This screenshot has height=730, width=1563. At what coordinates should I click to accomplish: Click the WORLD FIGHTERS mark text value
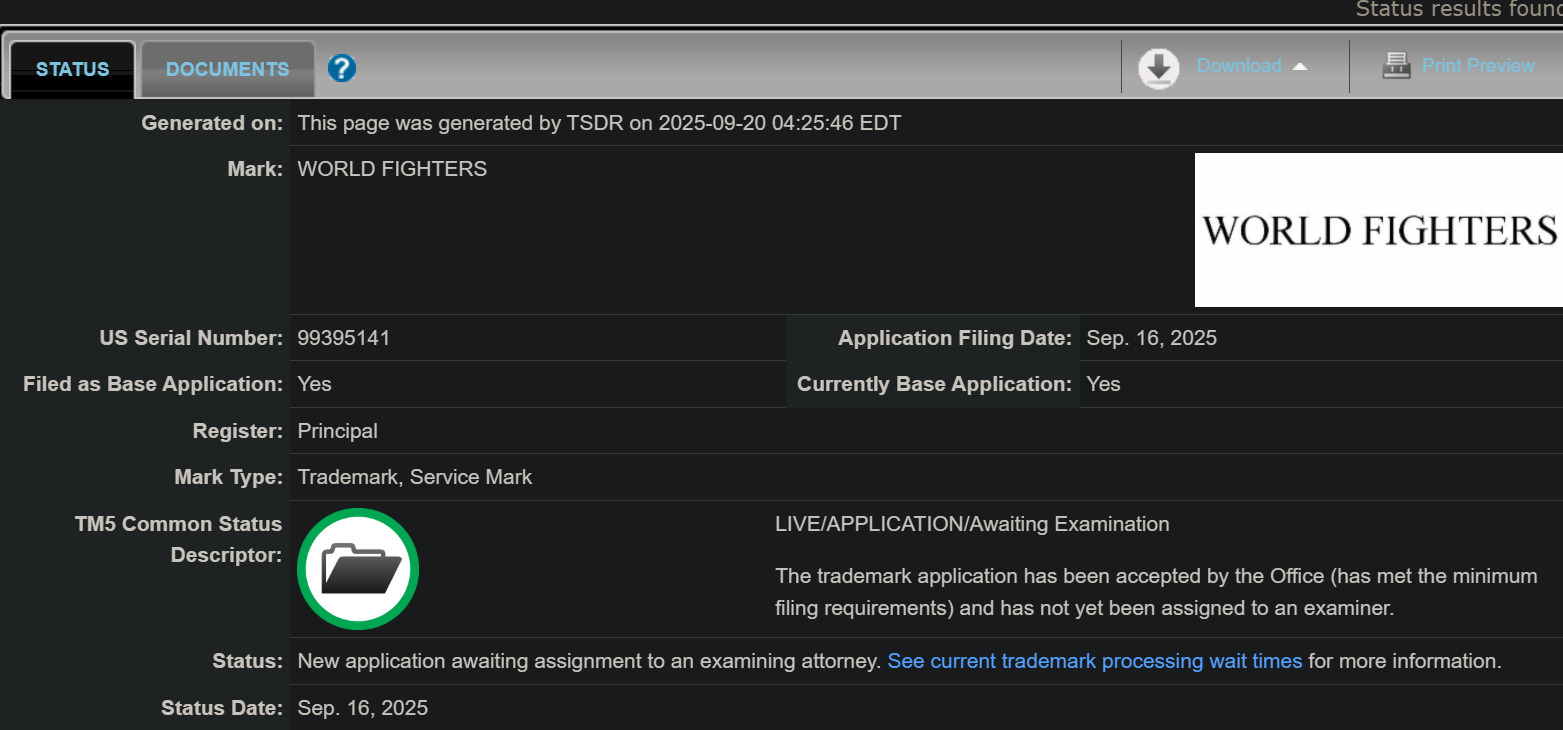click(x=392, y=169)
